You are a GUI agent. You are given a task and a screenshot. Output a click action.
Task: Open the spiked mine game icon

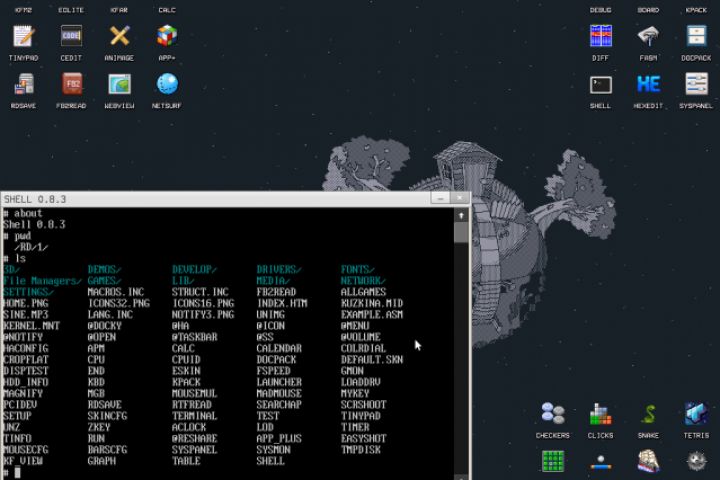pos(696,461)
